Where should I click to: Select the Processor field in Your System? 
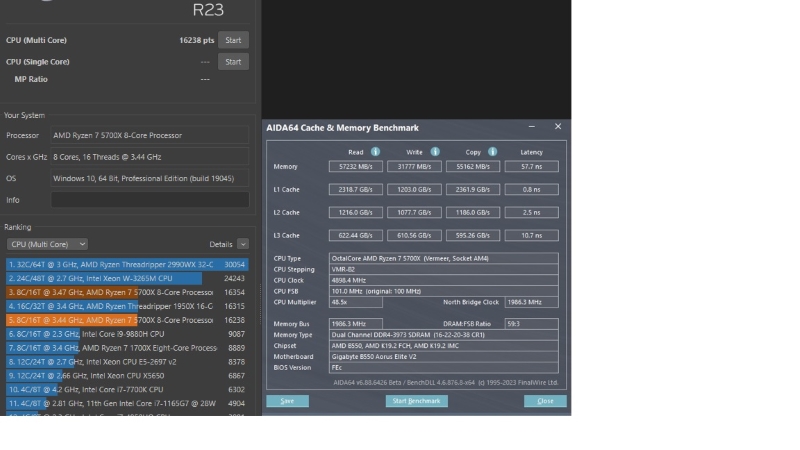tap(150, 135)
